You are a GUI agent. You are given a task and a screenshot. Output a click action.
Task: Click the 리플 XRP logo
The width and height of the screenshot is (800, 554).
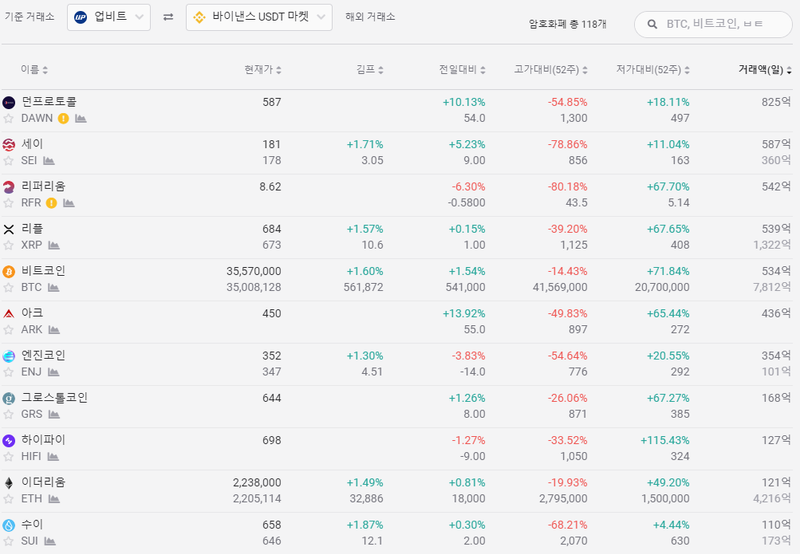(9, 230)
